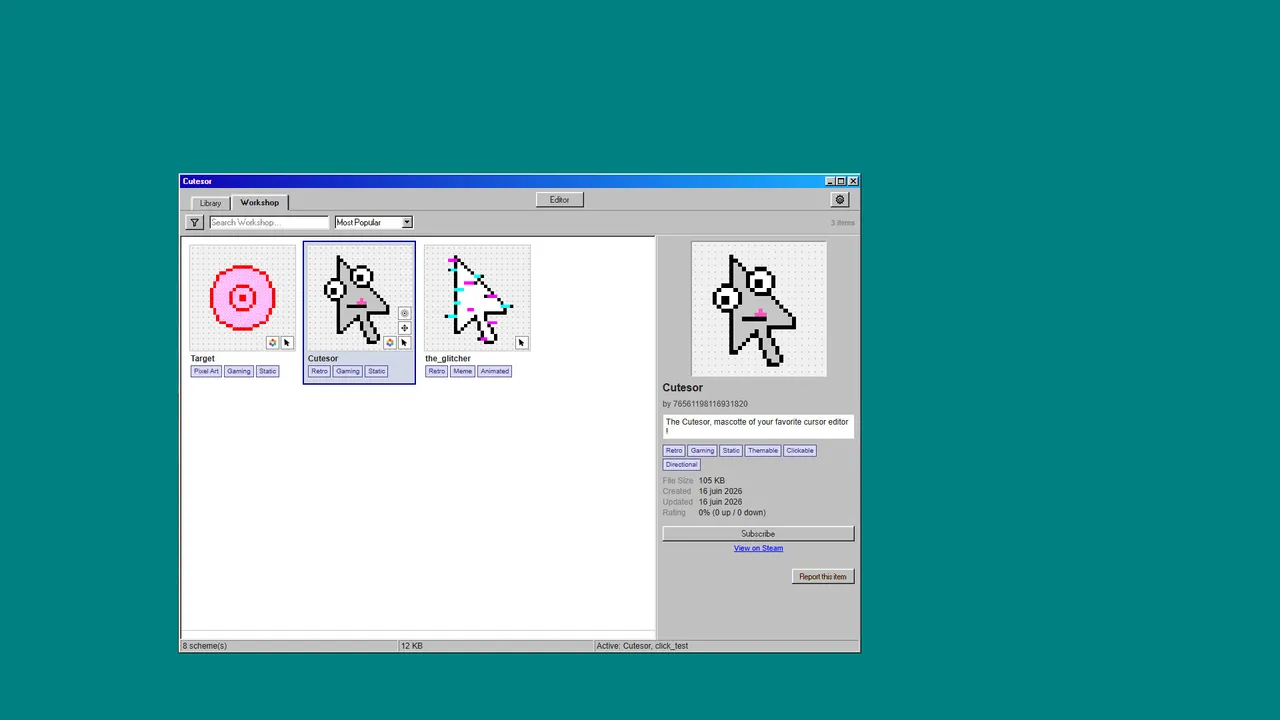Click the Themable tag in details panel
1280x720 pixels.
pos(763,451)
